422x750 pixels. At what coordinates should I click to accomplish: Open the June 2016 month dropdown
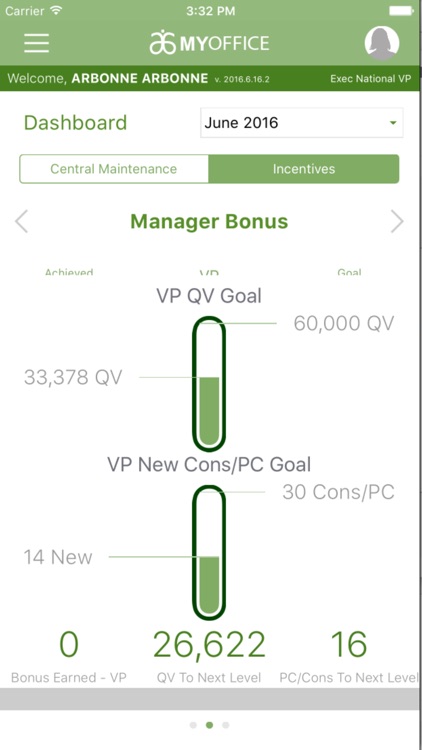[301, 123]
